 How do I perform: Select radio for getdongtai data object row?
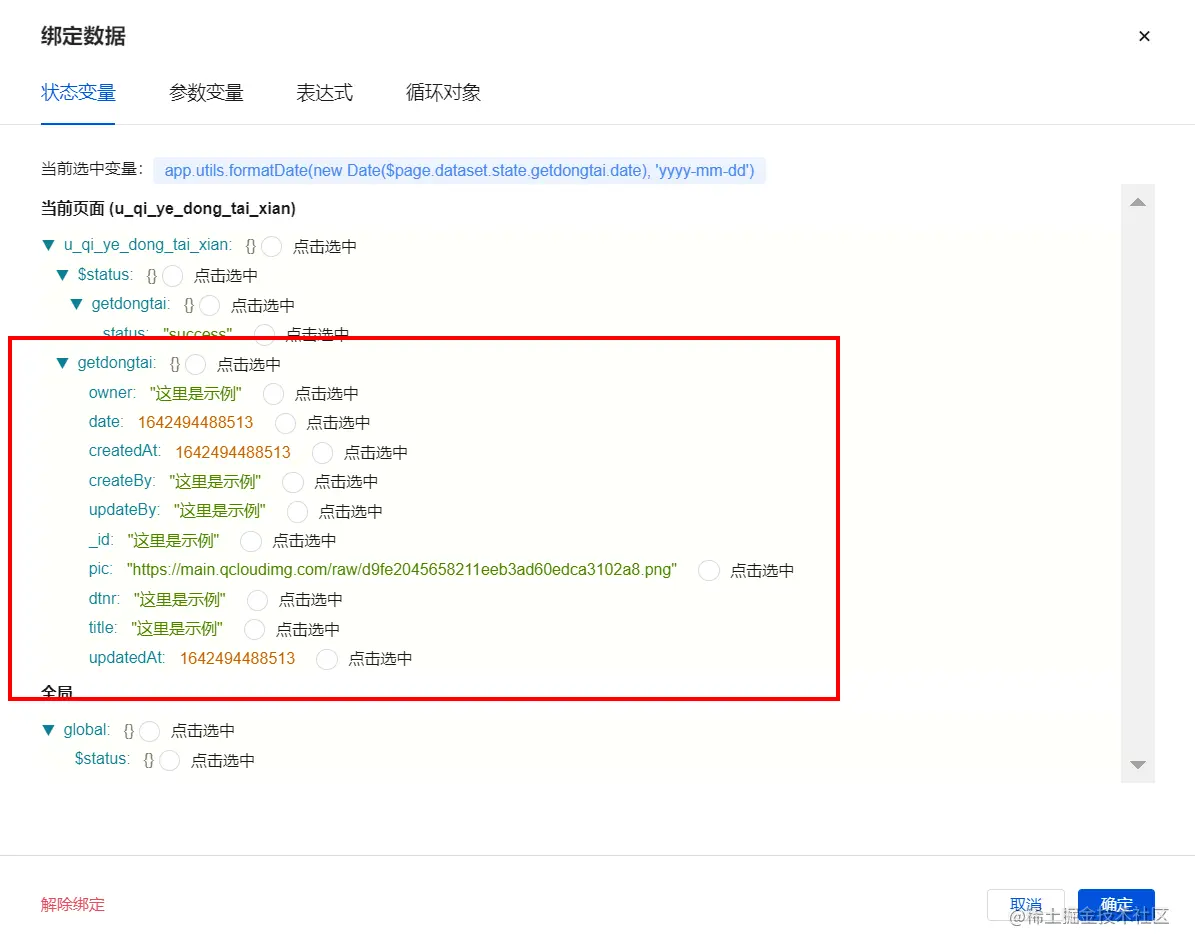(x=195, y=364)
